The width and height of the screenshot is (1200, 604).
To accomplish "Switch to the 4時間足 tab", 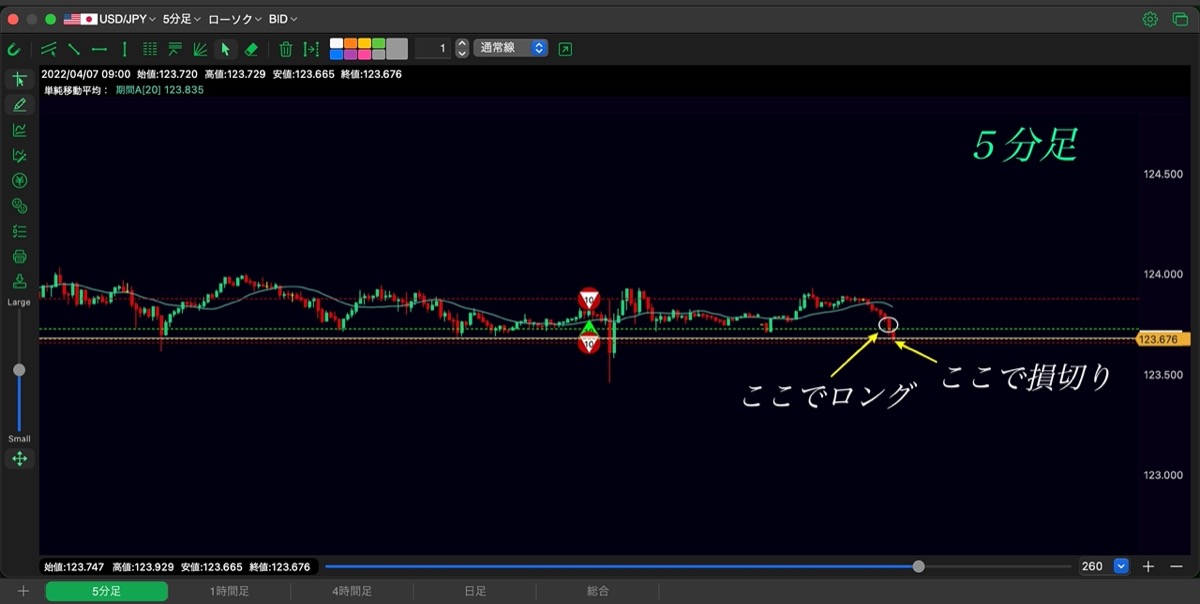I will coord(351,592).
